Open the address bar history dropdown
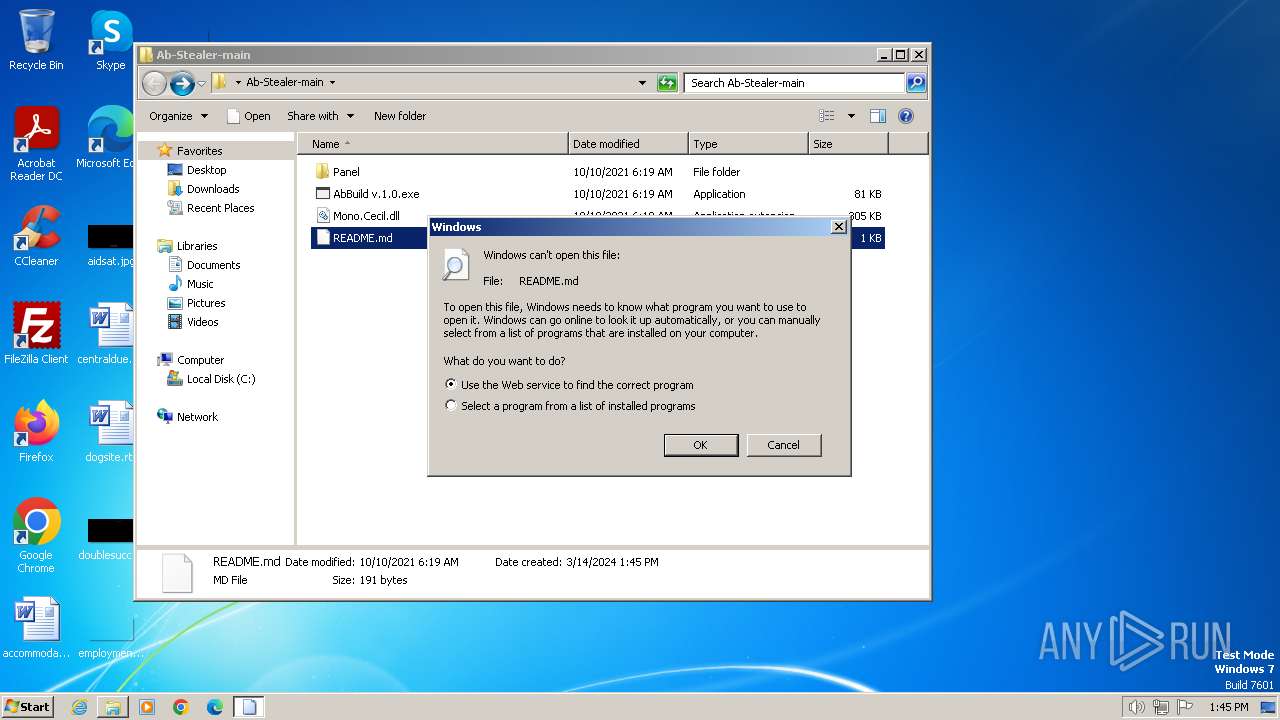 click(642, 83)
